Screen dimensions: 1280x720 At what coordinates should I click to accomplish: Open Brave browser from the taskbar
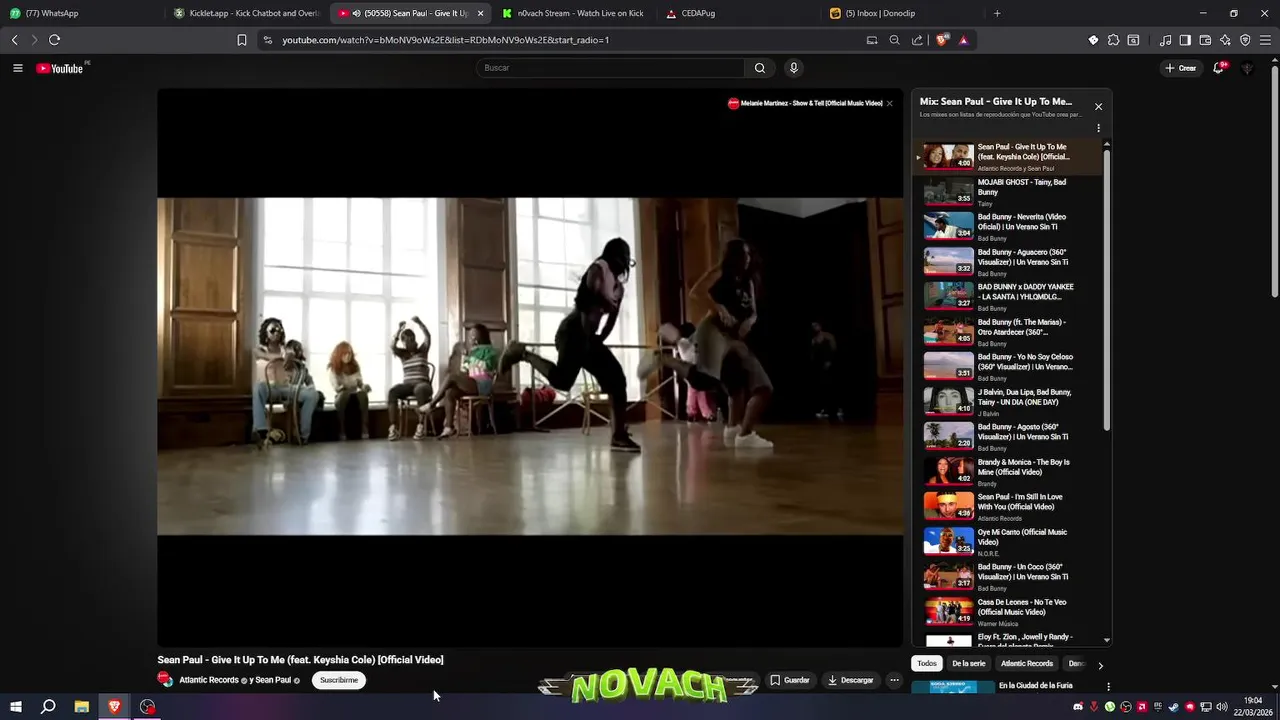pyautogui.click(x=114, y=707)
